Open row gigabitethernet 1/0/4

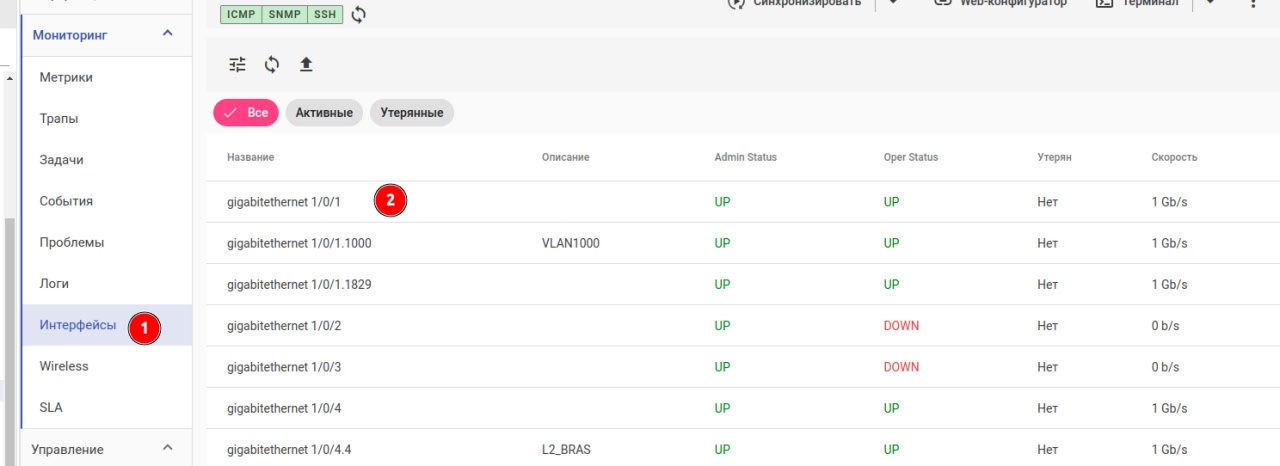pos(743,408)
